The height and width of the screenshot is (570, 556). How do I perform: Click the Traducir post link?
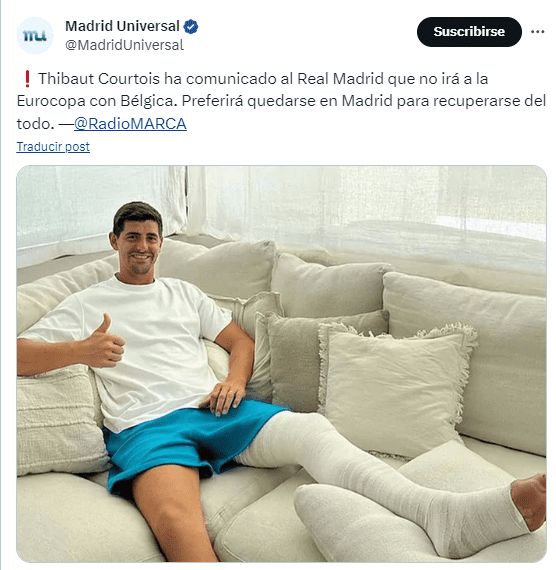[x=53, y=146]
